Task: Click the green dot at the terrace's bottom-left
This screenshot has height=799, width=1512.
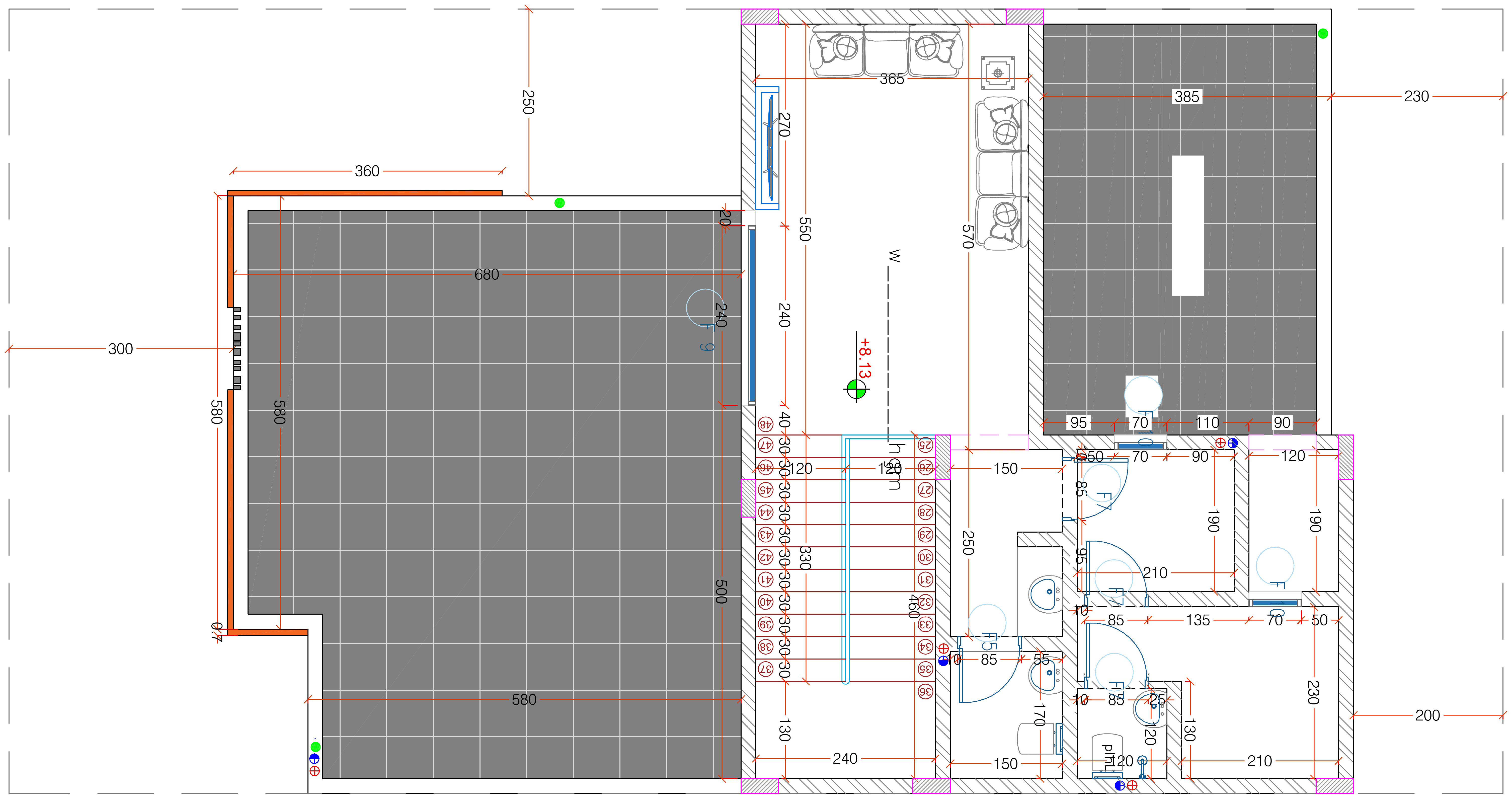Action: click(315, 747)
